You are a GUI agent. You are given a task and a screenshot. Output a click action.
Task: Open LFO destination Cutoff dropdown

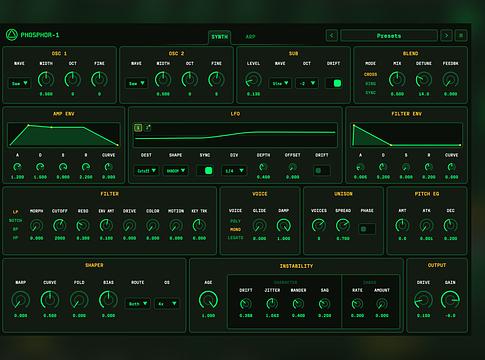tap(146, 171)
